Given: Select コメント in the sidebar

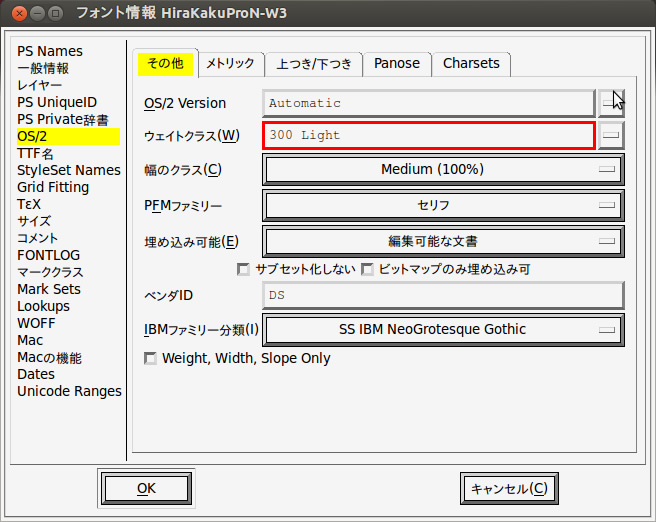Looking at the screenshot, I should coord(37,238).
